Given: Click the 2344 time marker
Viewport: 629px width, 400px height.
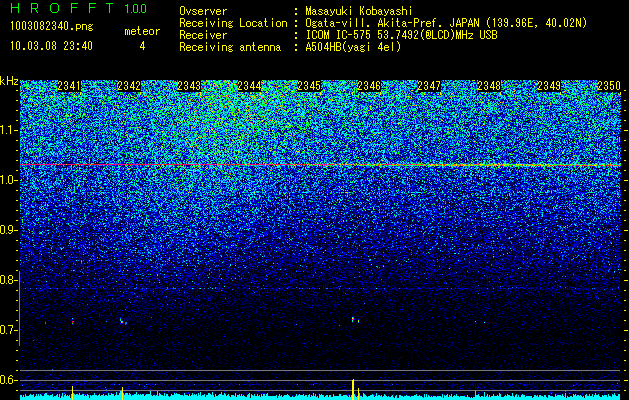Looking at the screenshot, I should (249, 86).
